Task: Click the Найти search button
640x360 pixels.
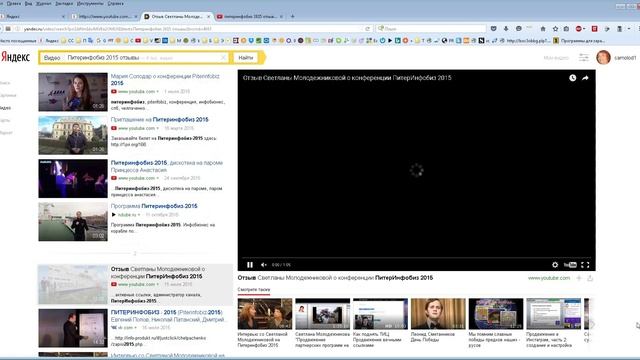Action: coord(246,58)
